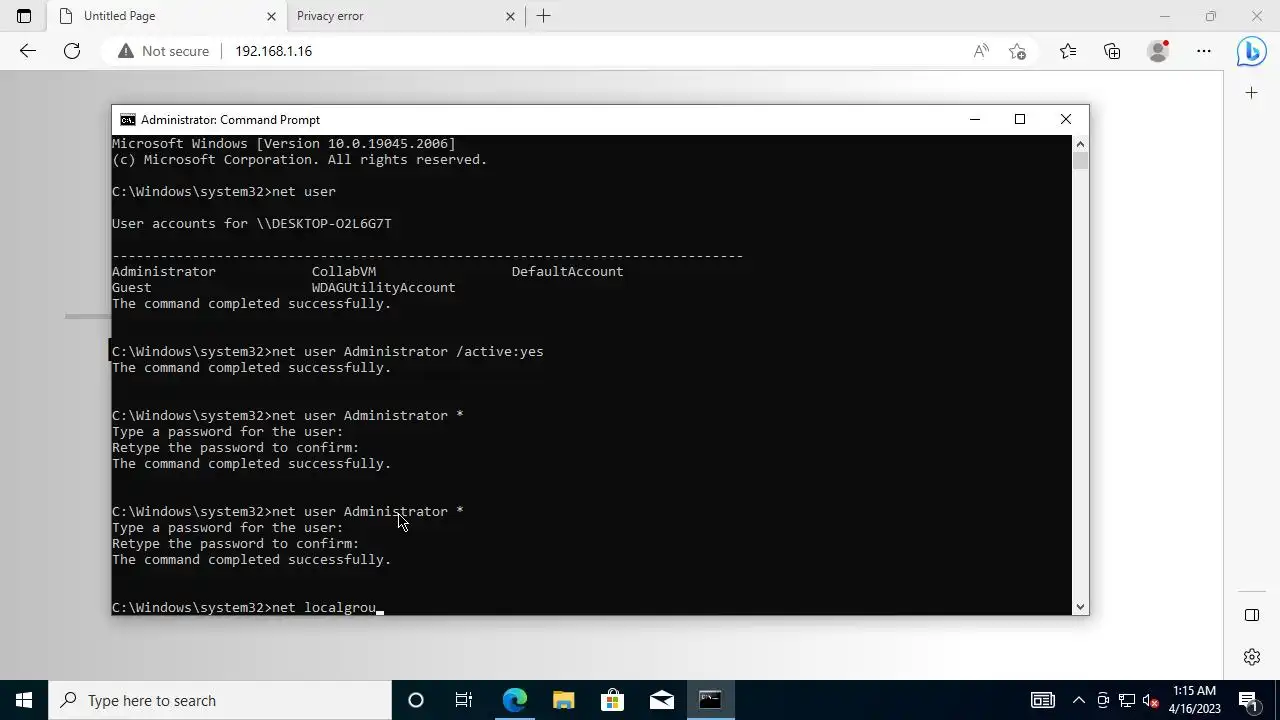The width and height of the screenshot is (1280, 720).
Task: Open Collections panel
Action: pyautogui.click(x=1112, y=51)
